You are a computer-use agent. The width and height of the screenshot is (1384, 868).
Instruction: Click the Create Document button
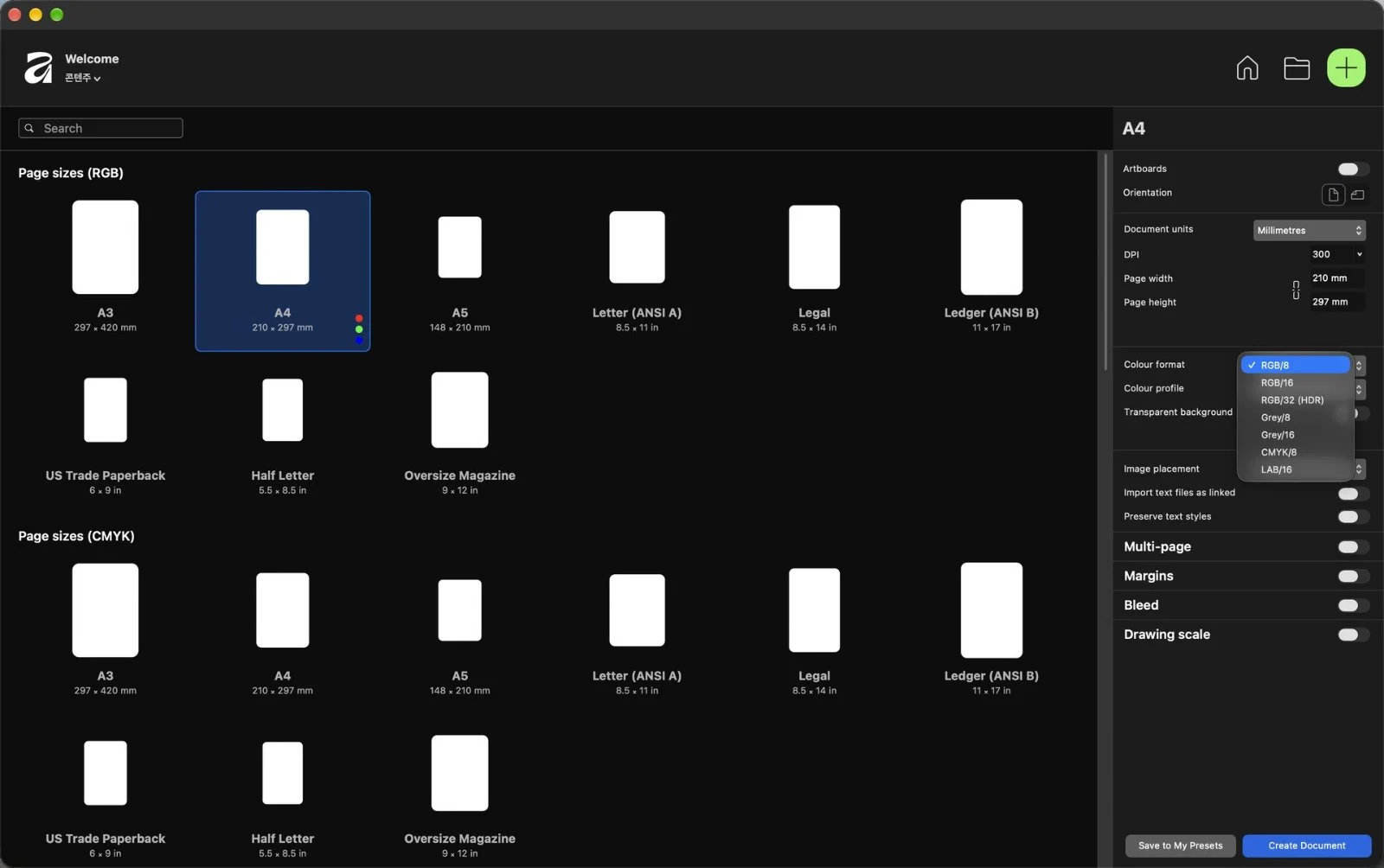1306,846
